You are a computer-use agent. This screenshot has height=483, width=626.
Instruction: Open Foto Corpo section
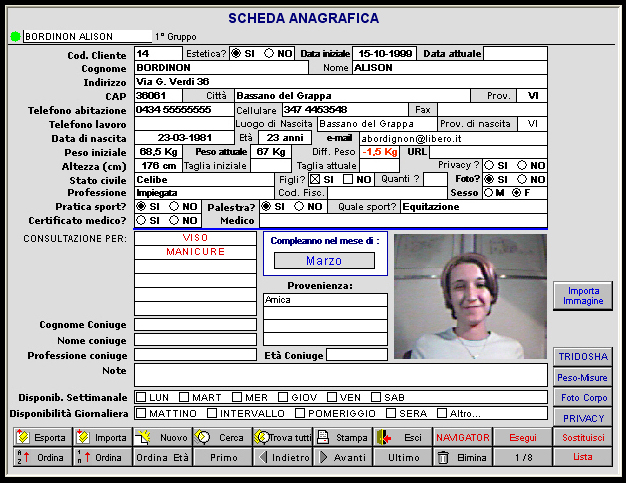coord(583,398)
